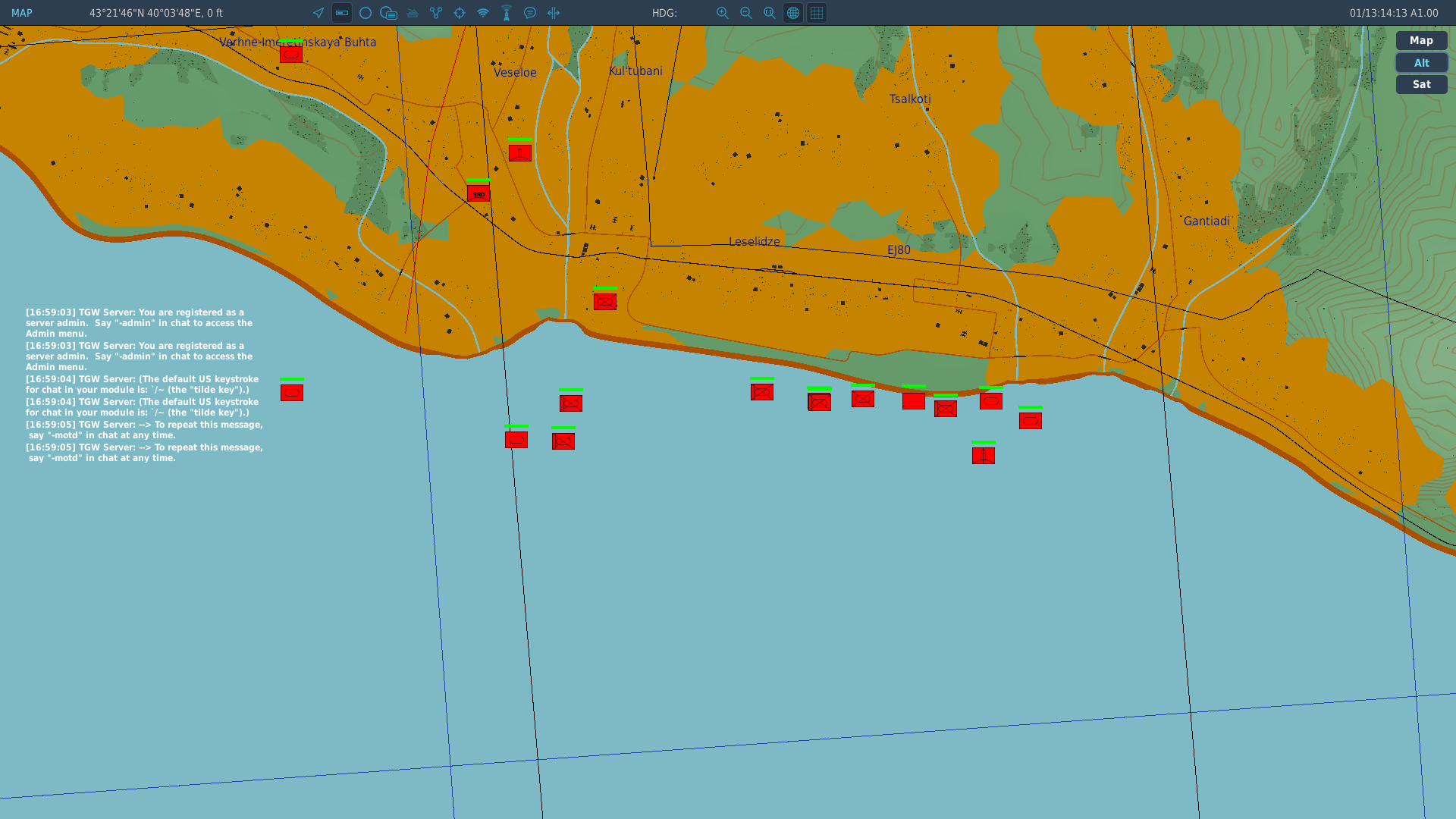This screenshot has height=819, width=1456.
Task: Click the HDG: heading readout
Action: pos(664,13)
